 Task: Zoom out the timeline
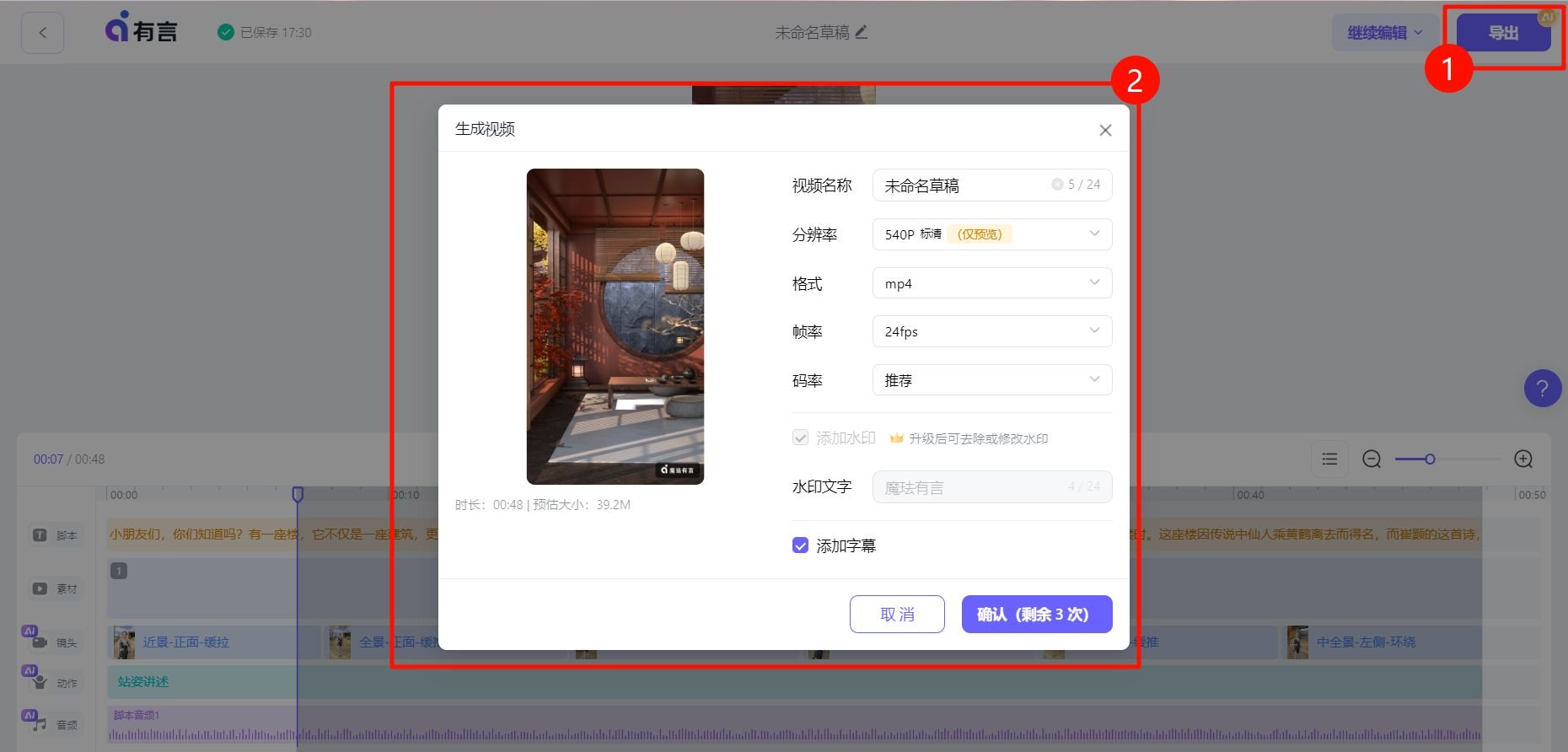point(1372,459)
